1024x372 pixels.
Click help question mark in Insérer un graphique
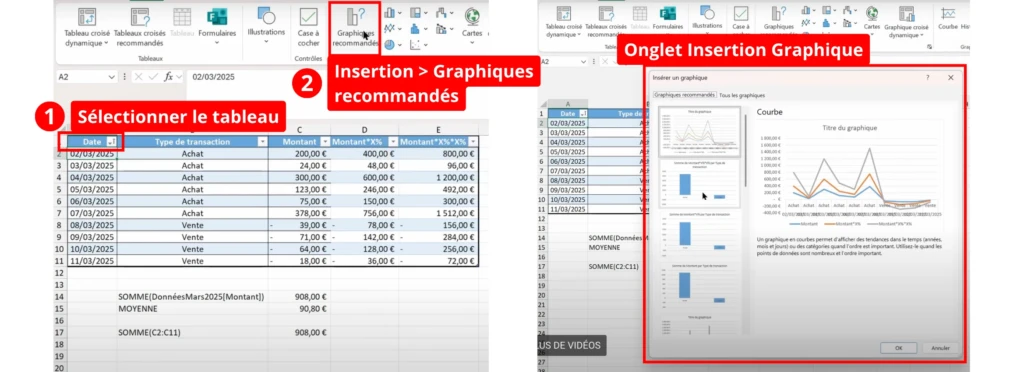[x=927, y=78]
